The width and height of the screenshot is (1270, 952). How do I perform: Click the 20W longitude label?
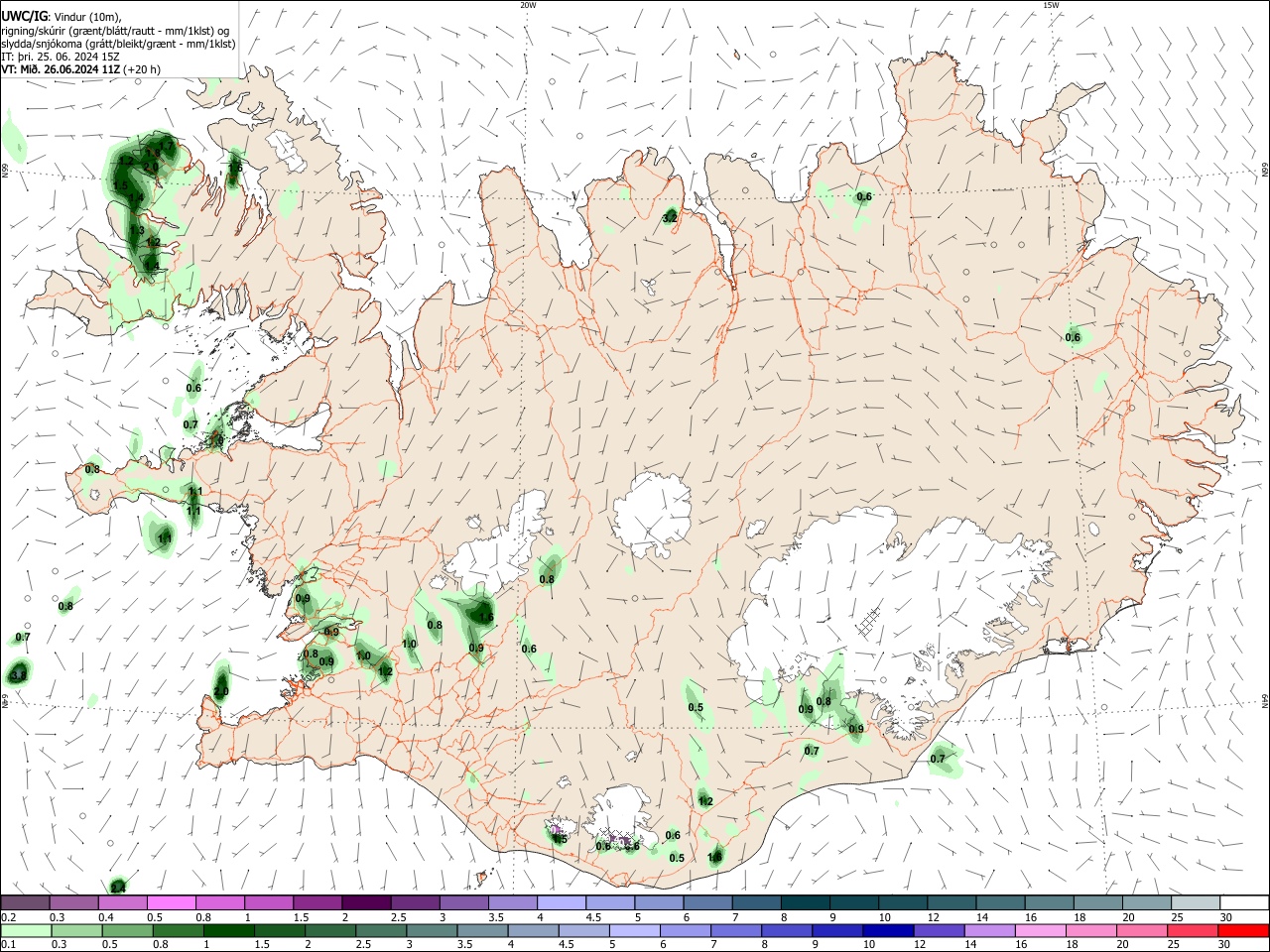[x=528, y=5]
